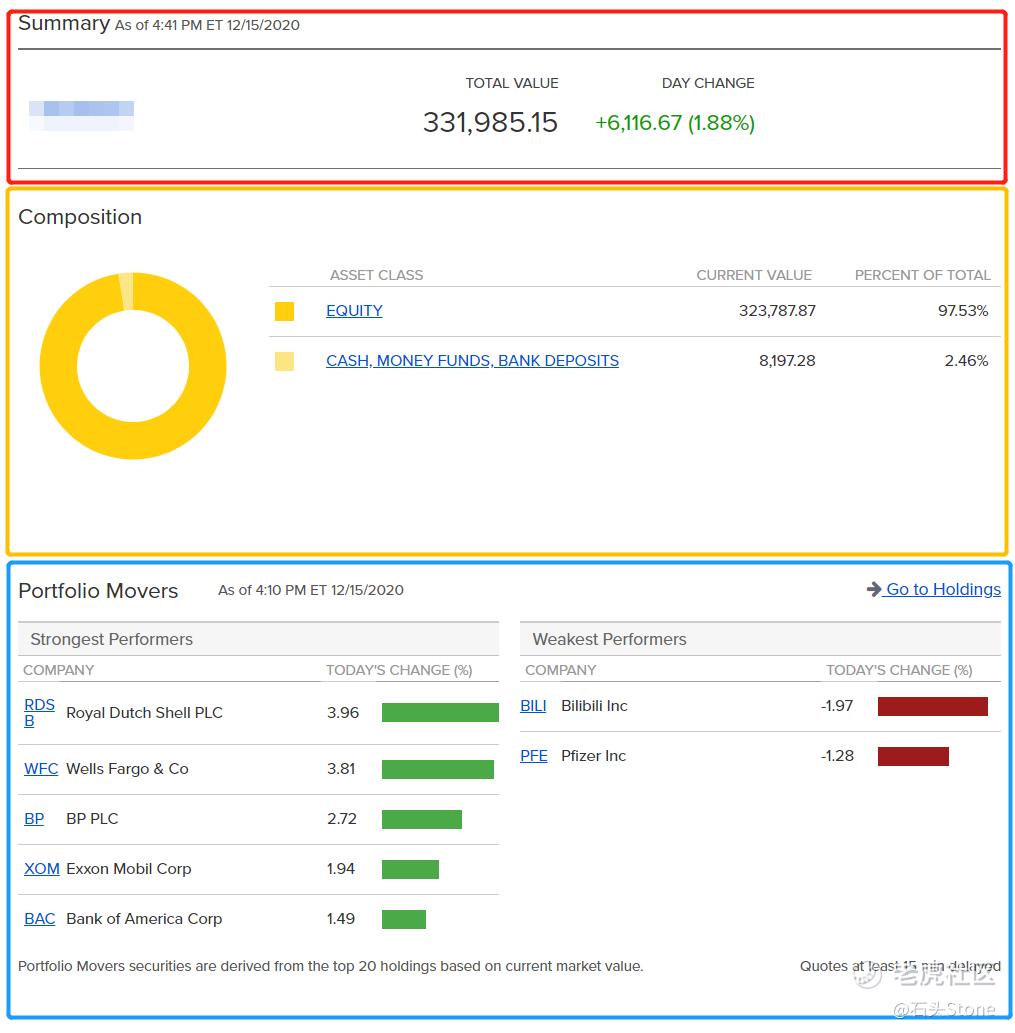Click the Pfizer red change bar
This screenshot has width=1015, height=1033.
[913, 756]
